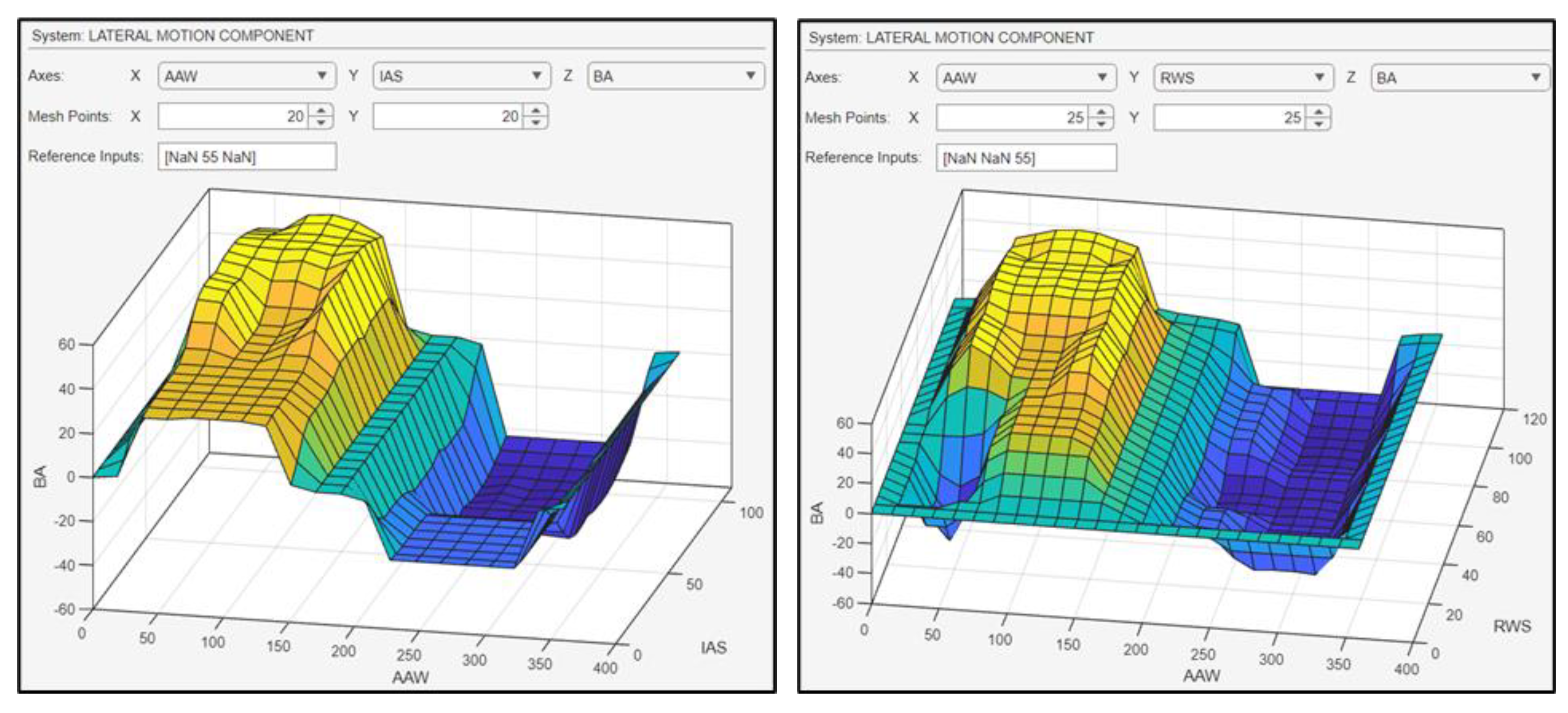The image size is (1568, 713).
Task: Increase left panel Y mesh points up arrow
Action: [x=535, y=110]
